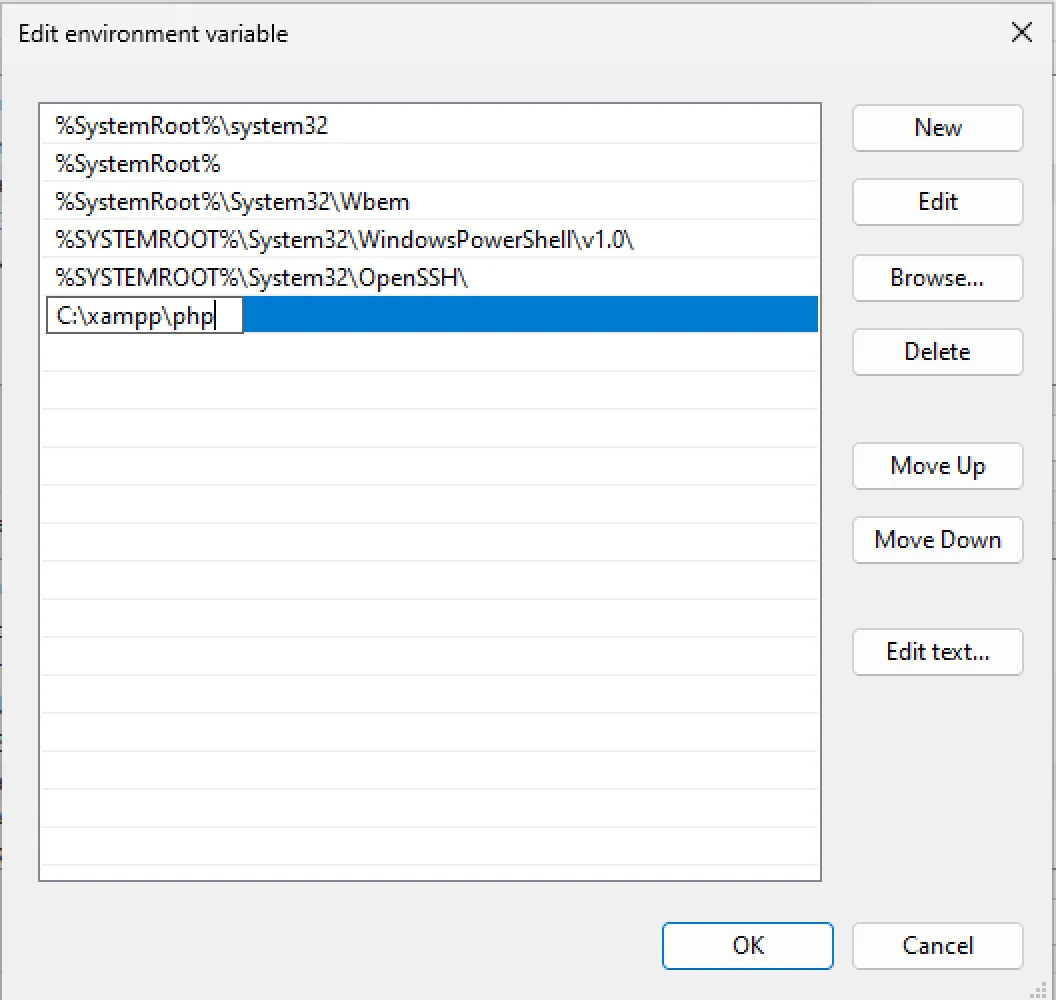
Task: Click inside the C:\xampp\php edit field
Action: [x=144, y=315]
